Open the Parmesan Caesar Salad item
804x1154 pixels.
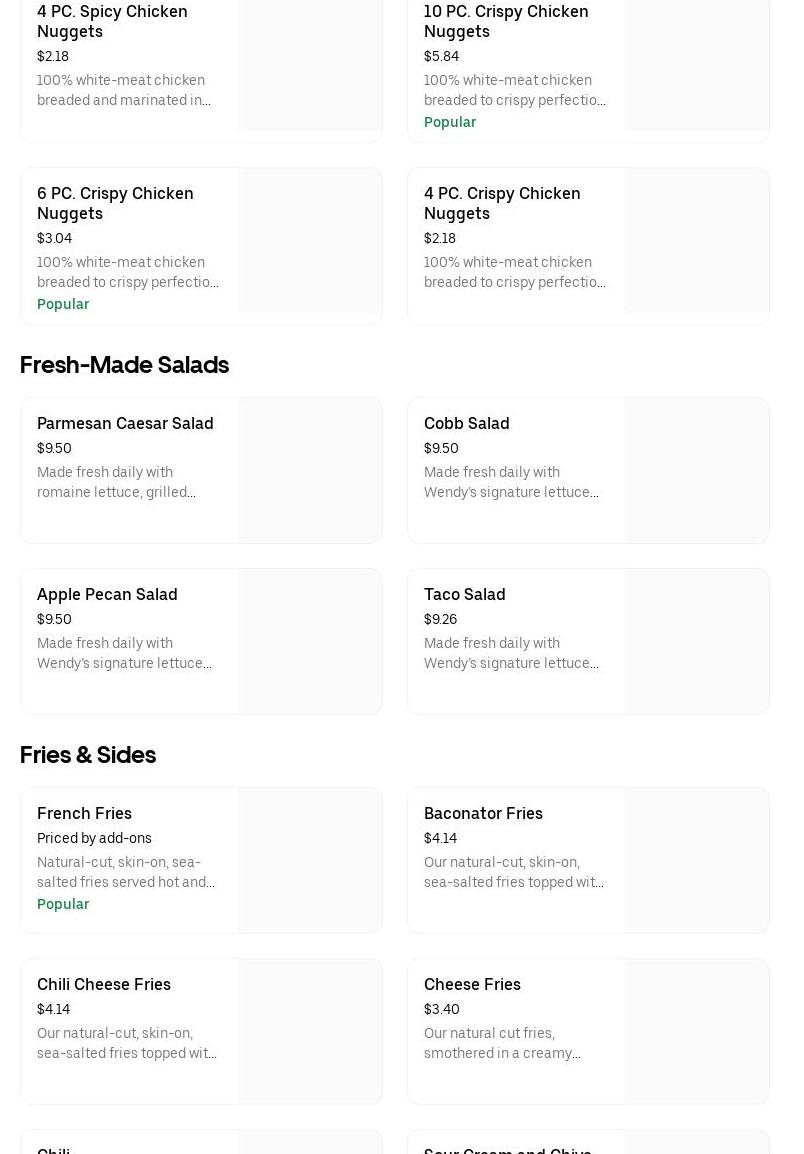pos(125,424)
